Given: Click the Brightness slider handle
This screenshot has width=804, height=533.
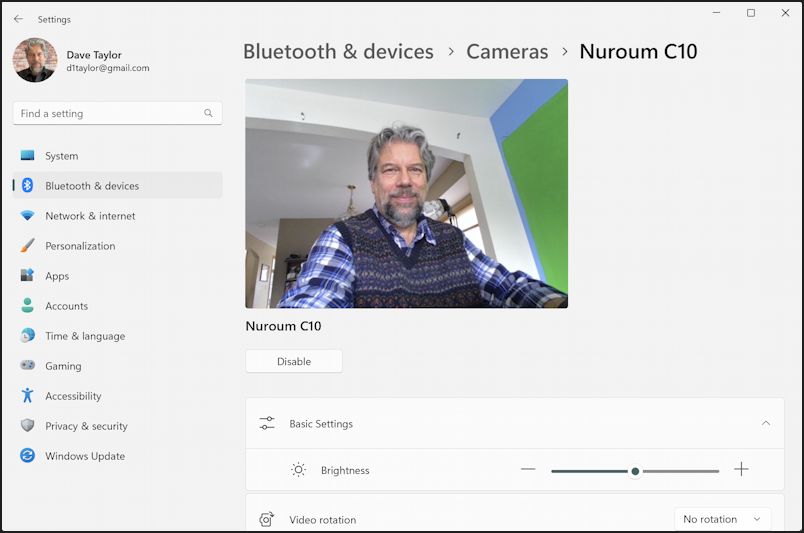Looking at the screenshot, I should 635,471.
